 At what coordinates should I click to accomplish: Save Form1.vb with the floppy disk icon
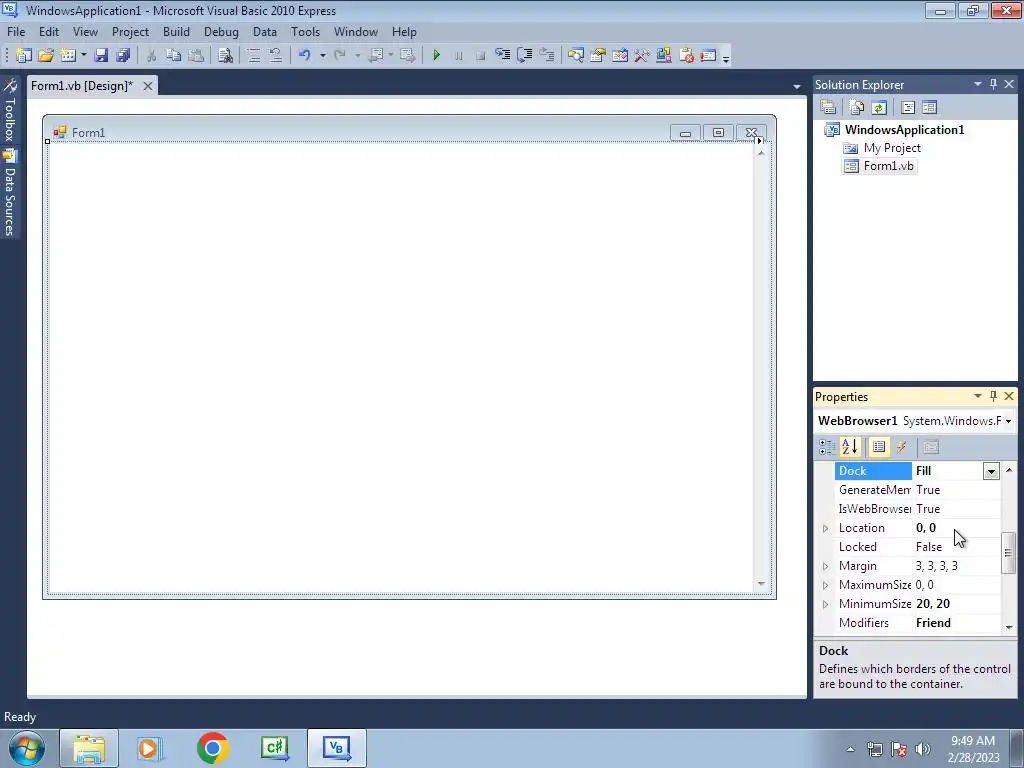tap(101, 56)
